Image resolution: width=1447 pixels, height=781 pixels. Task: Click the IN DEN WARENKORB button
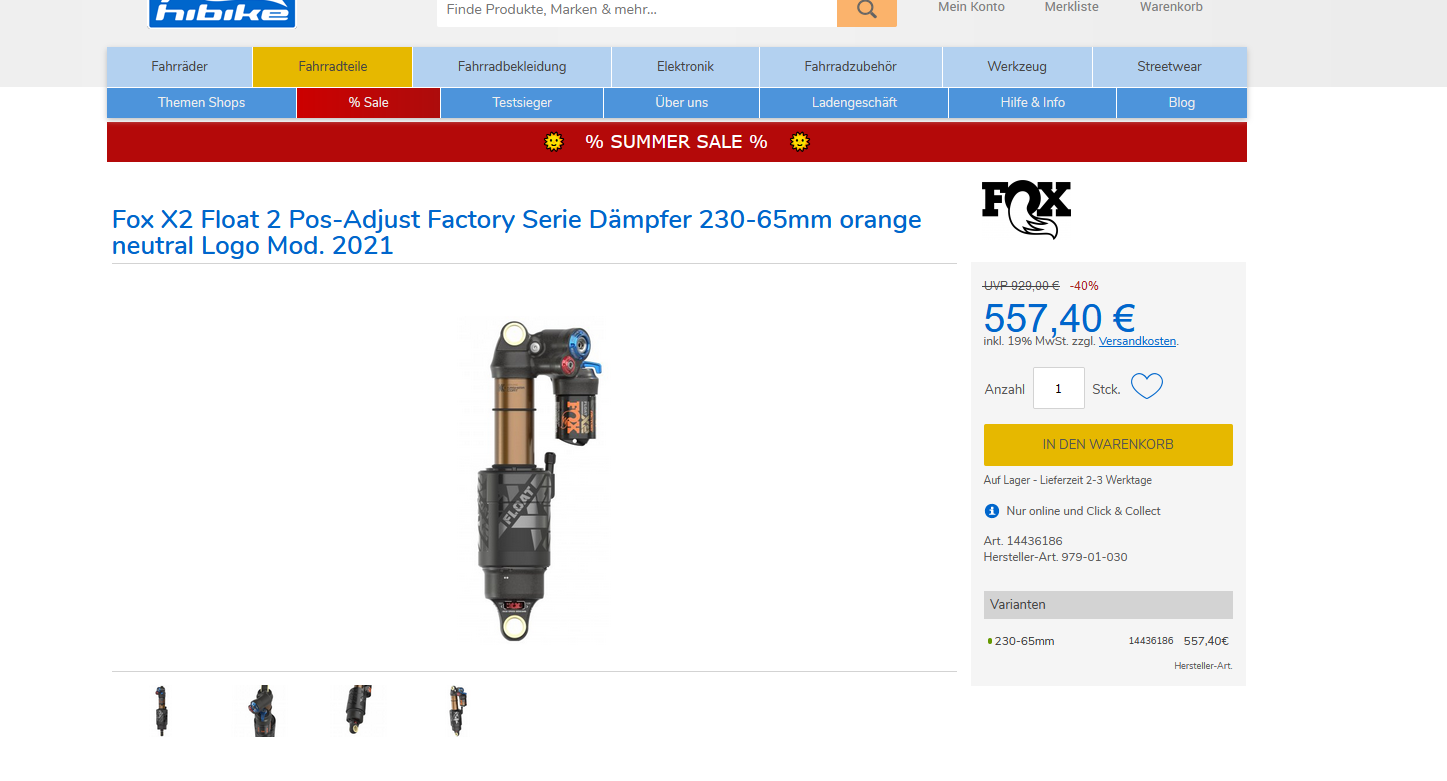[1108, 445]
